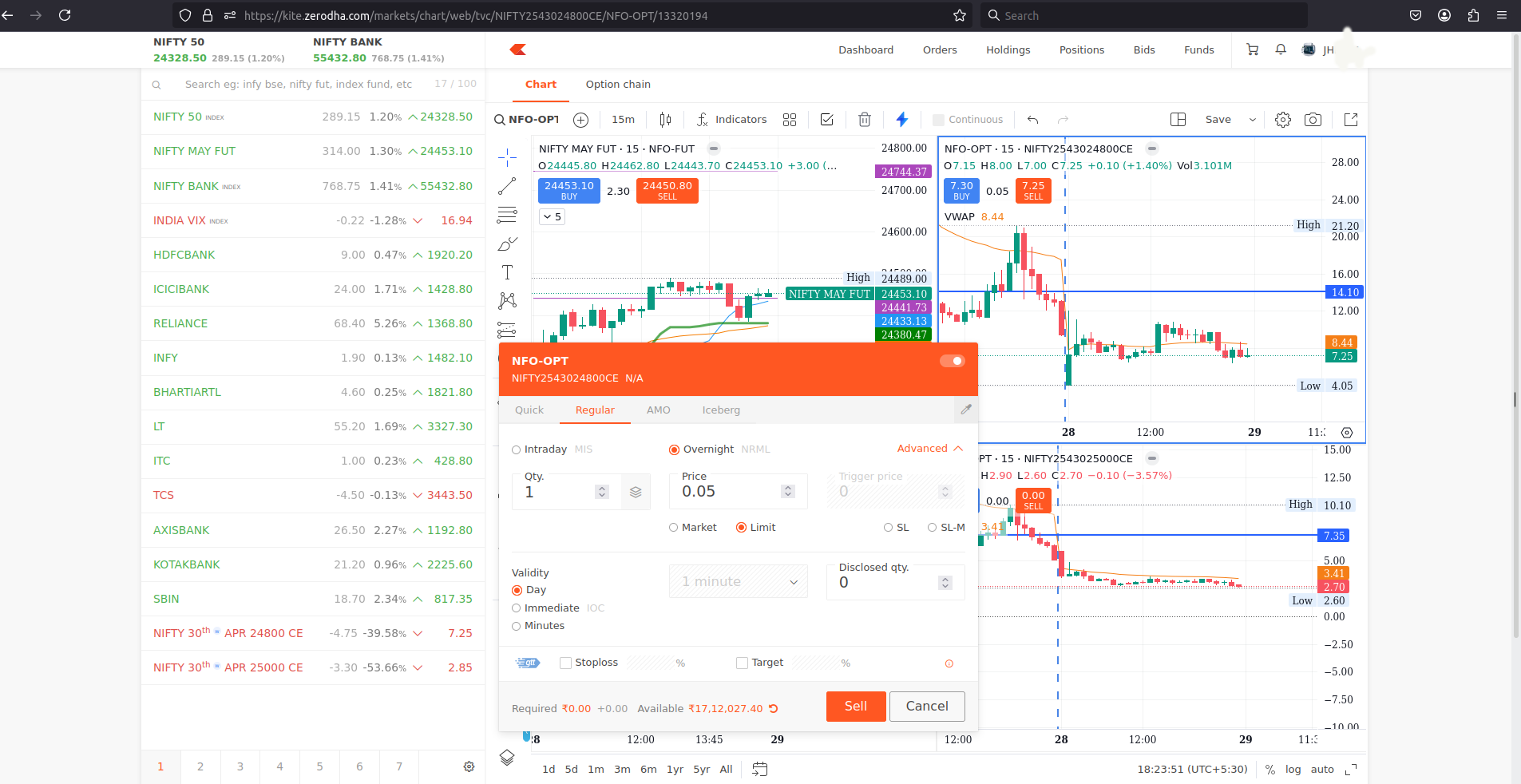The image size is (1521, 784).
Task: Open the chart layout selector icon
Action: 1178,120
